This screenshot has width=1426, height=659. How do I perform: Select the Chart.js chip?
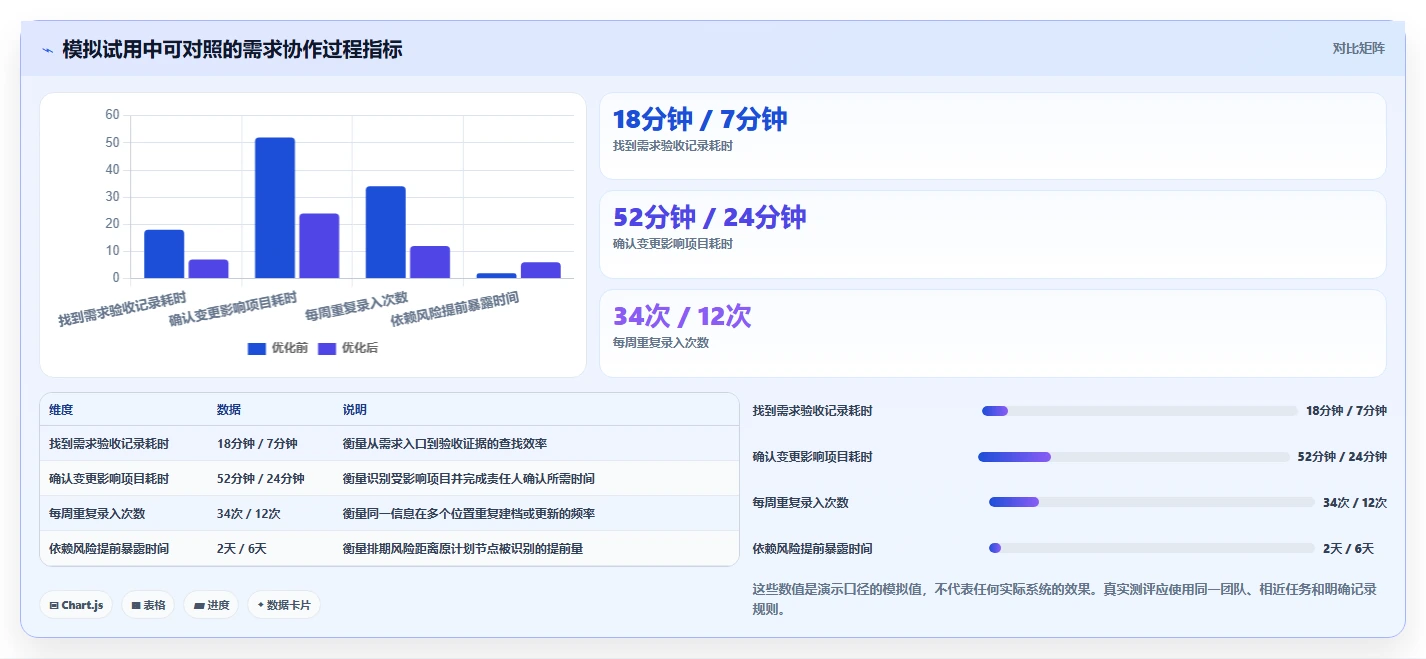[x=77, y=605]
